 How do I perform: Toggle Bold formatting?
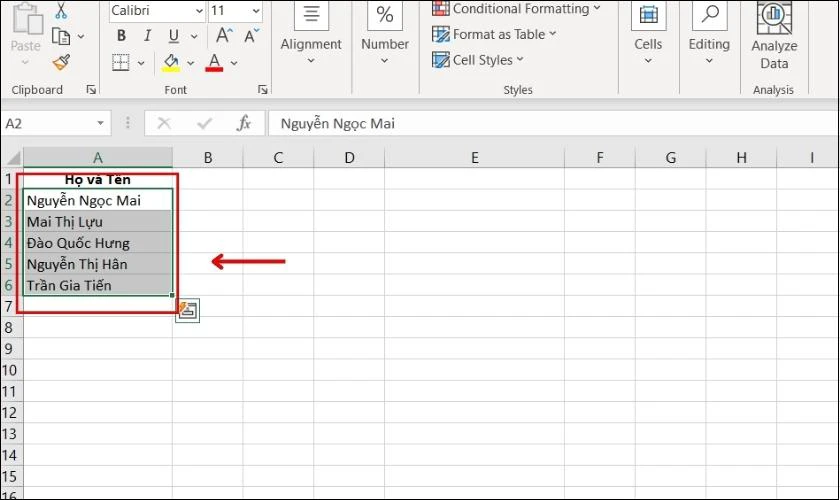tap(122, 36)
